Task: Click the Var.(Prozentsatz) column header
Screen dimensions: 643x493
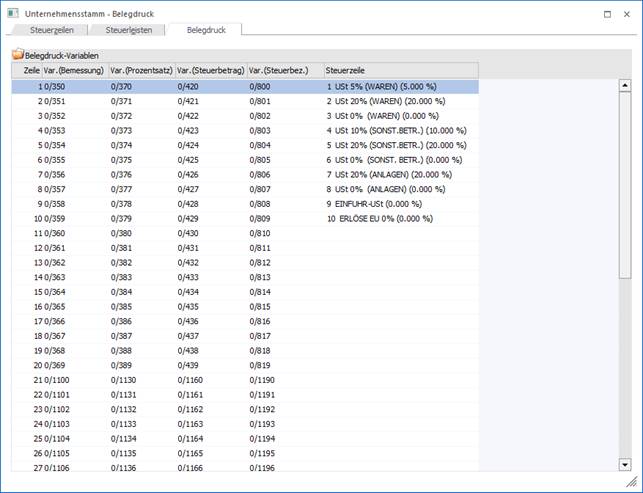Action: (x=141, y=70)
